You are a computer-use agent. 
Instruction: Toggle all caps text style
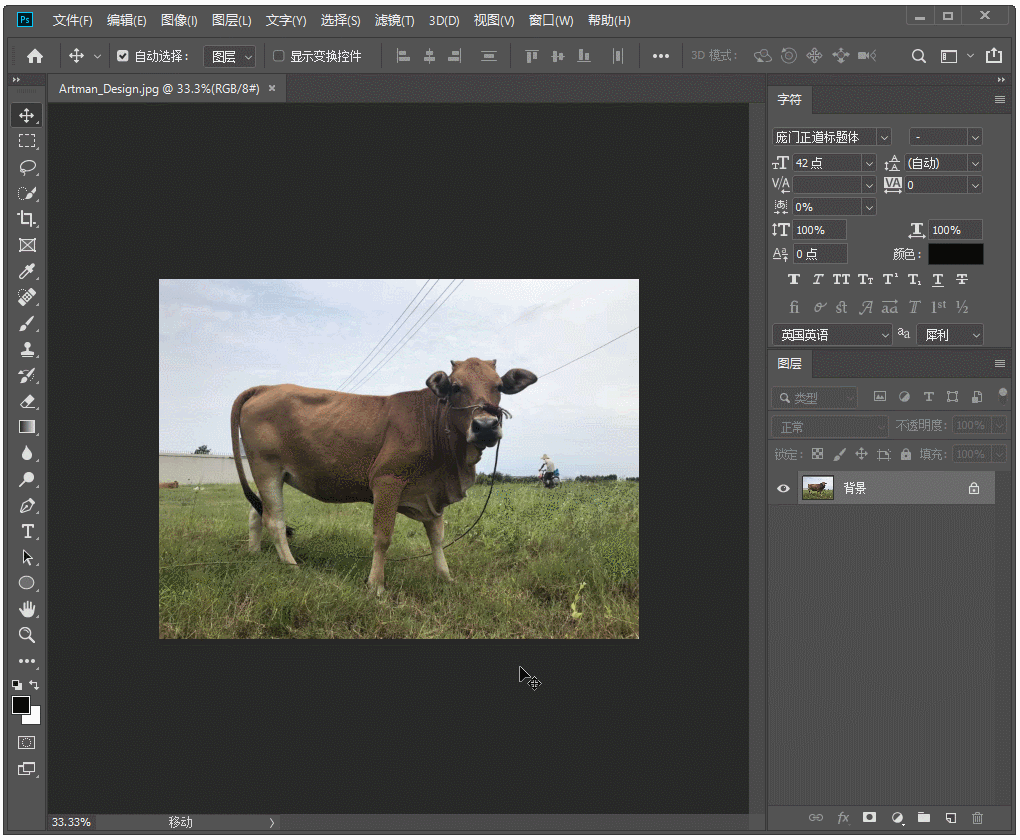[x=841, y=280]
